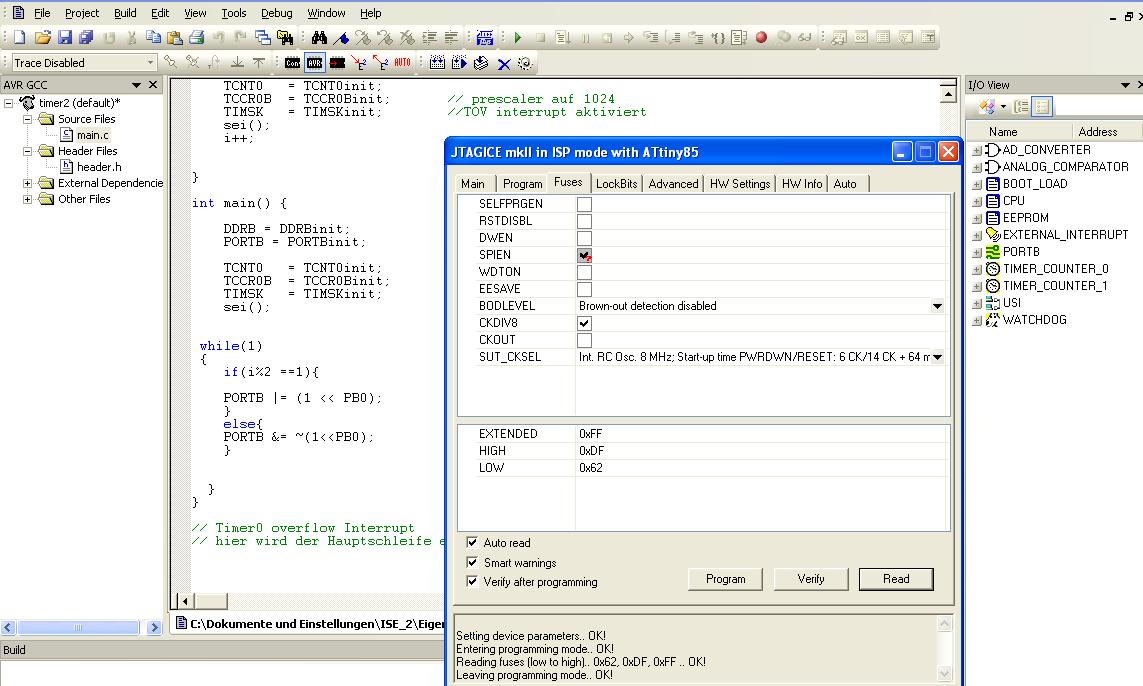Open the Debug menu
Image resolution: width=1143 pixels, height=686 pixels.
(x=276, y=13)
